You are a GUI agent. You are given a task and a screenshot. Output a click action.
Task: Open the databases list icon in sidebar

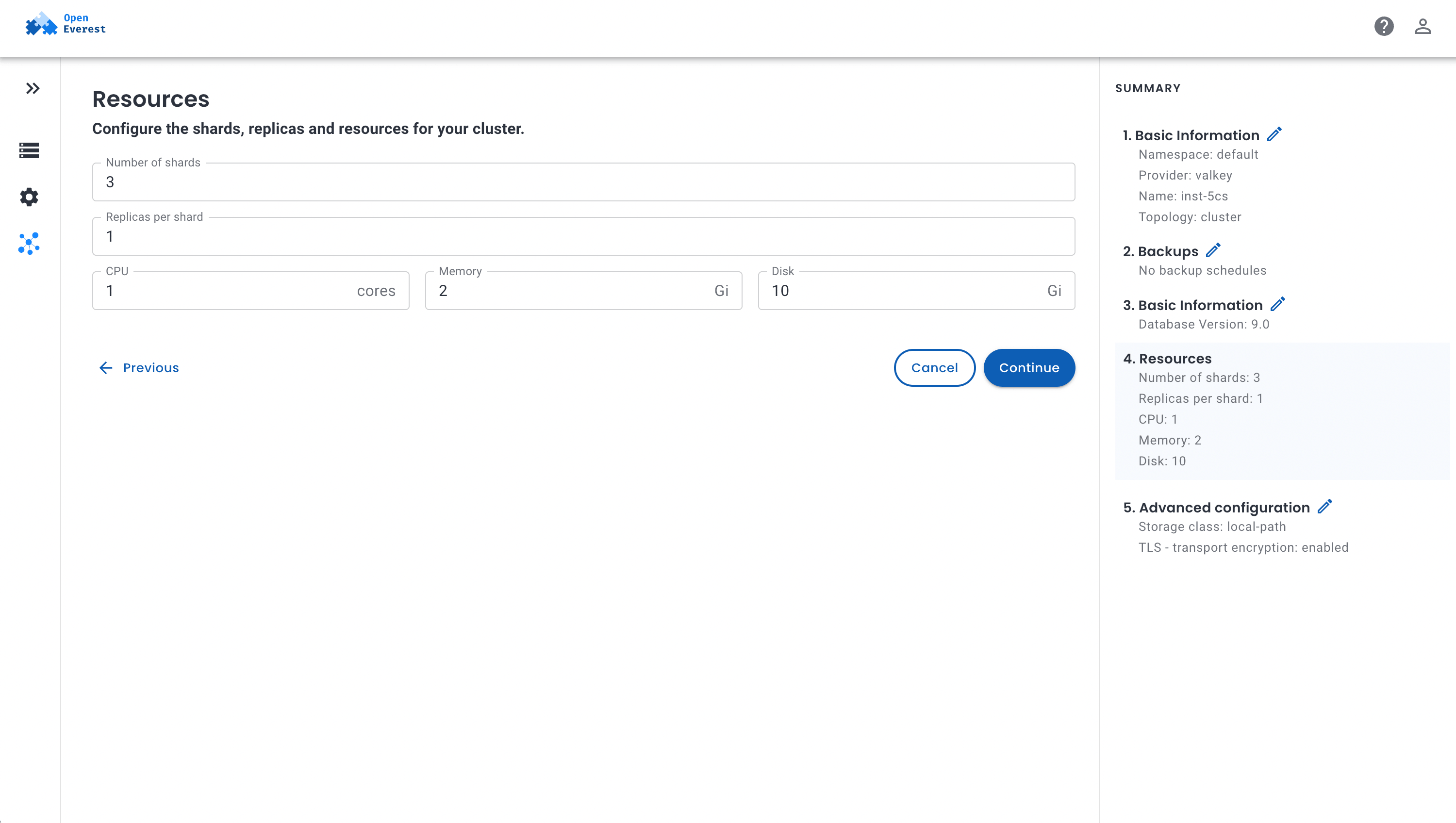(29, 150)
